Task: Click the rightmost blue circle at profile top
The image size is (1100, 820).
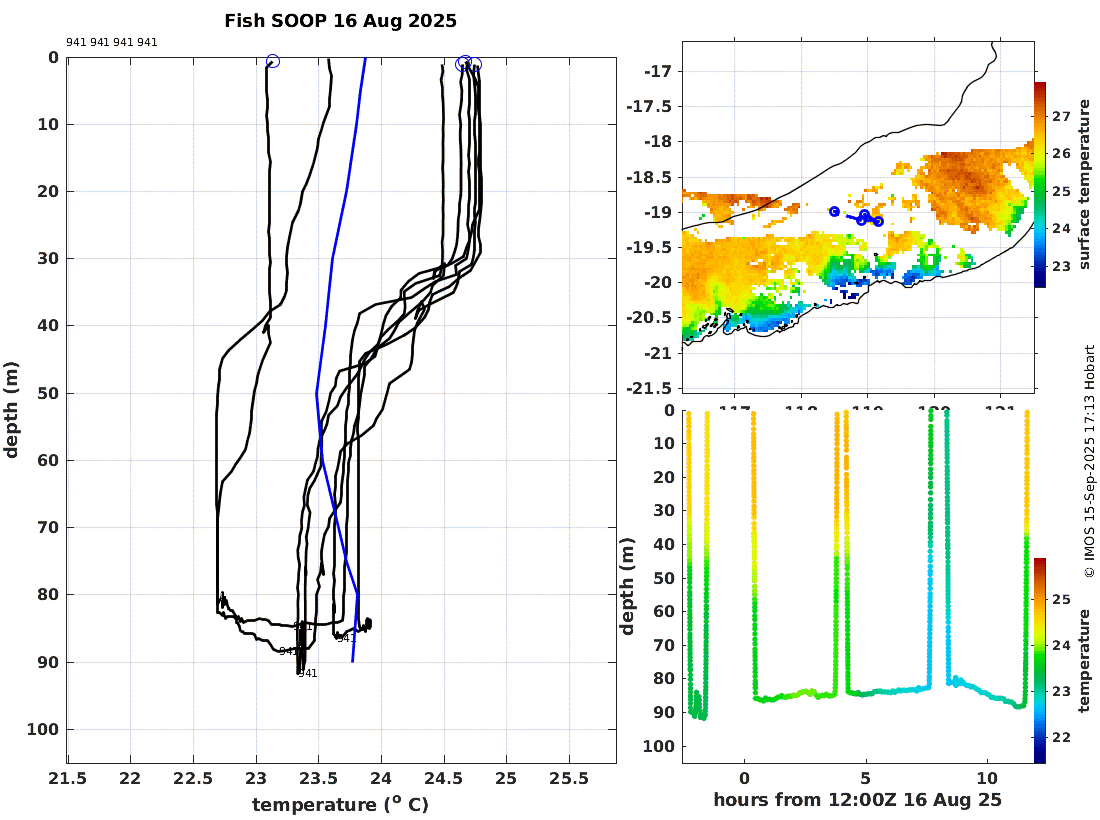Action: coord(476,65)
